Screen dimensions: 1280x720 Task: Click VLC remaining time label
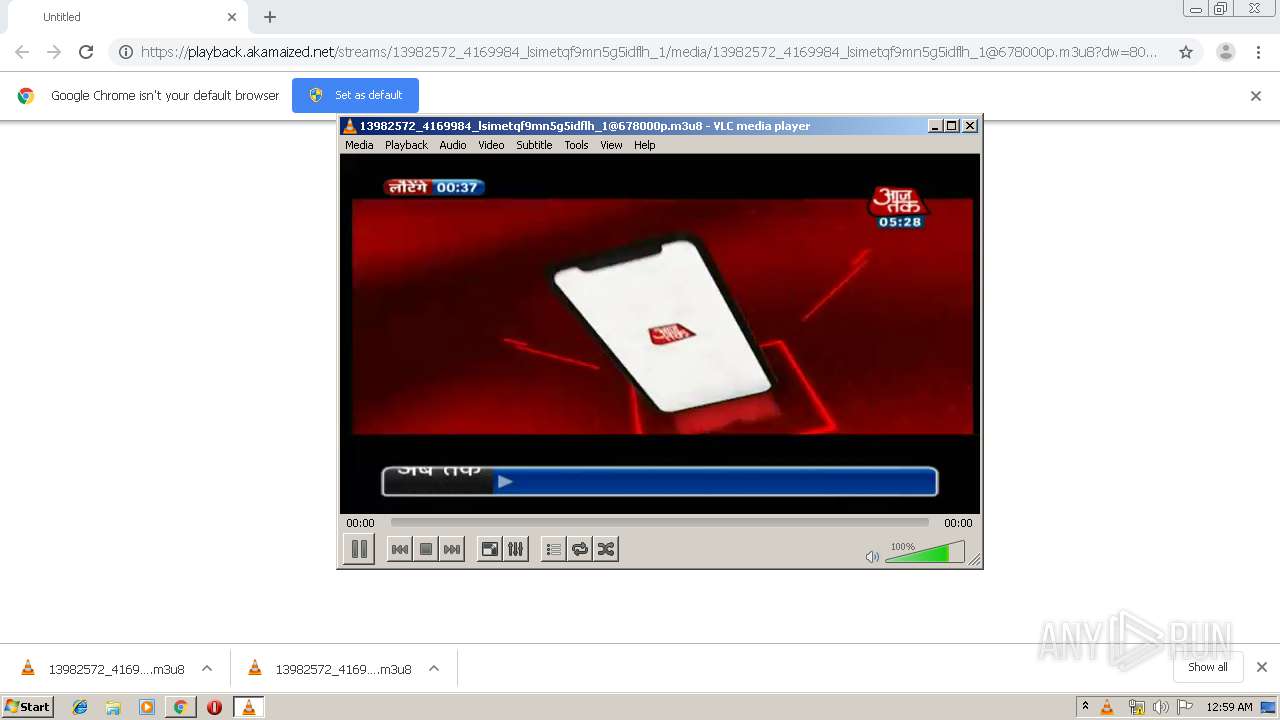pos(958,523)
